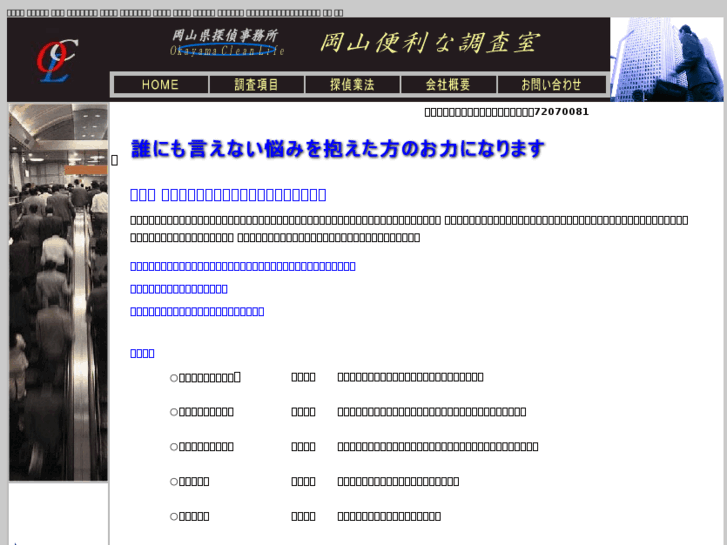This screenshot has height=545, width=727.
Task: Open the HOME menu item
Action: [x=160, y=85]
